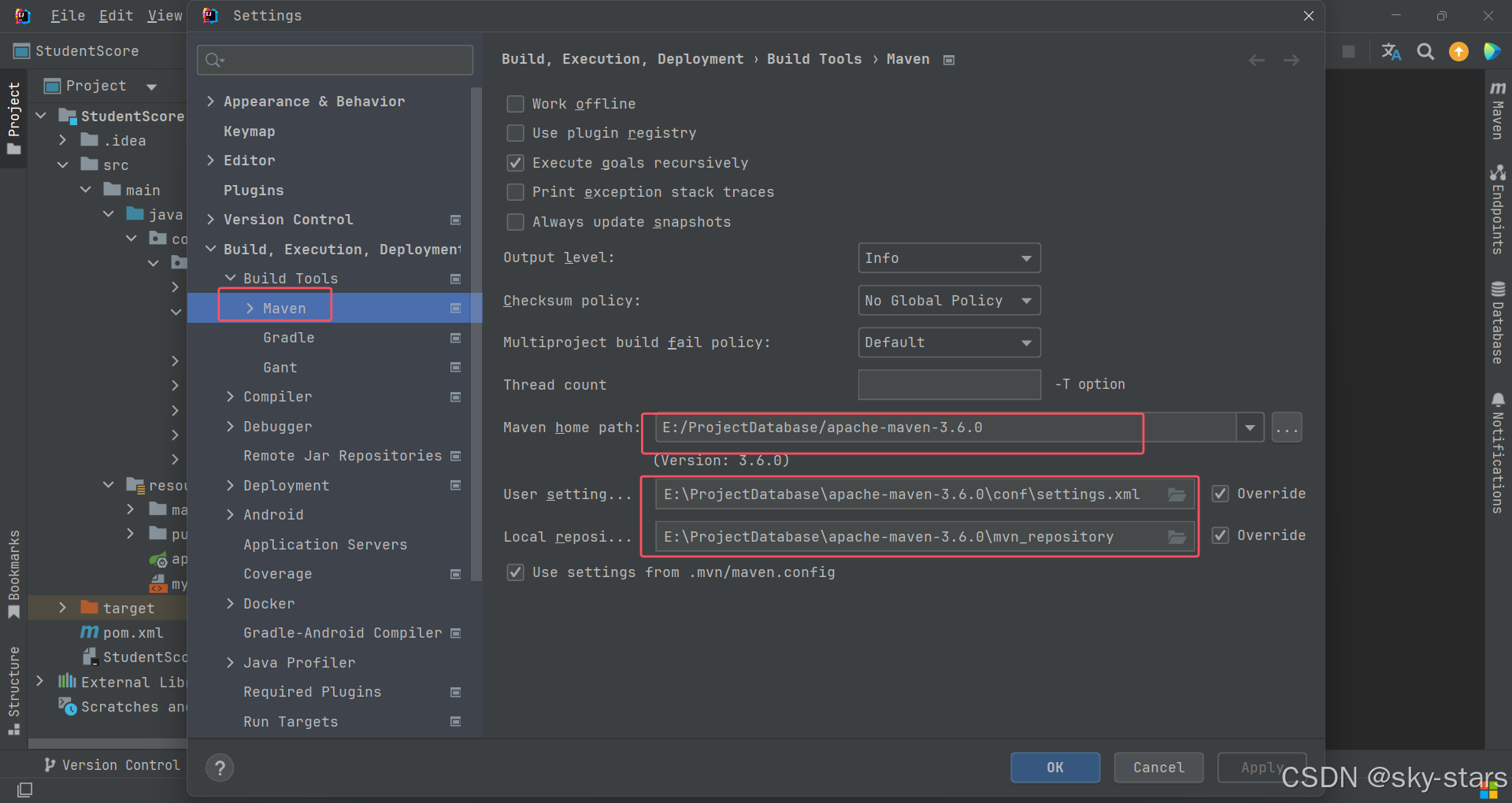Collapse Build Tools settings node
This screenshot has height=803, width=1512.
[x=231, y=279]
